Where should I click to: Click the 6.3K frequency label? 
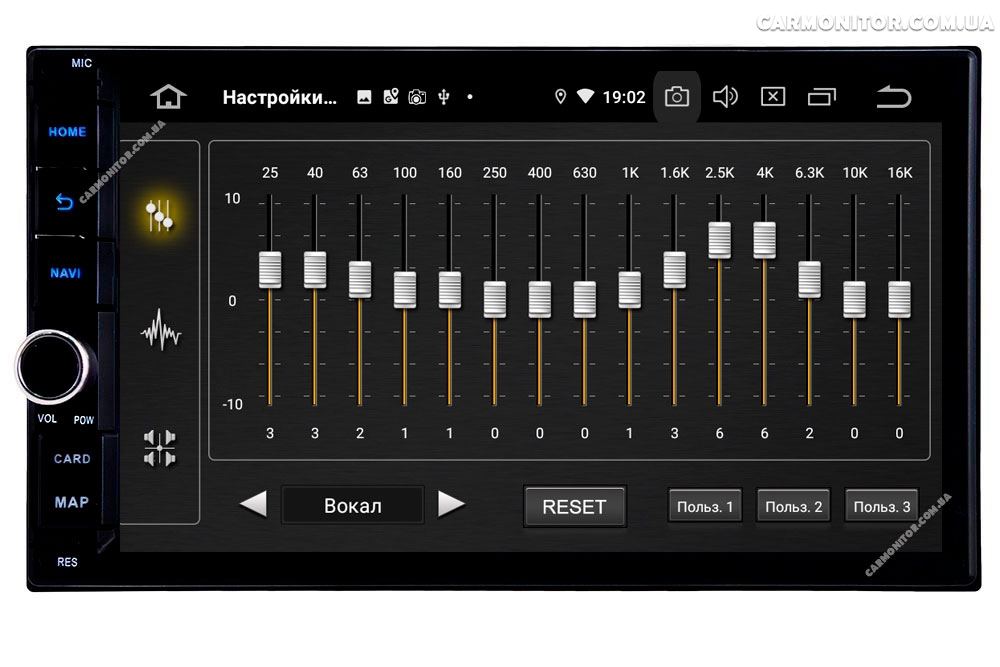[x=809, y=173]
